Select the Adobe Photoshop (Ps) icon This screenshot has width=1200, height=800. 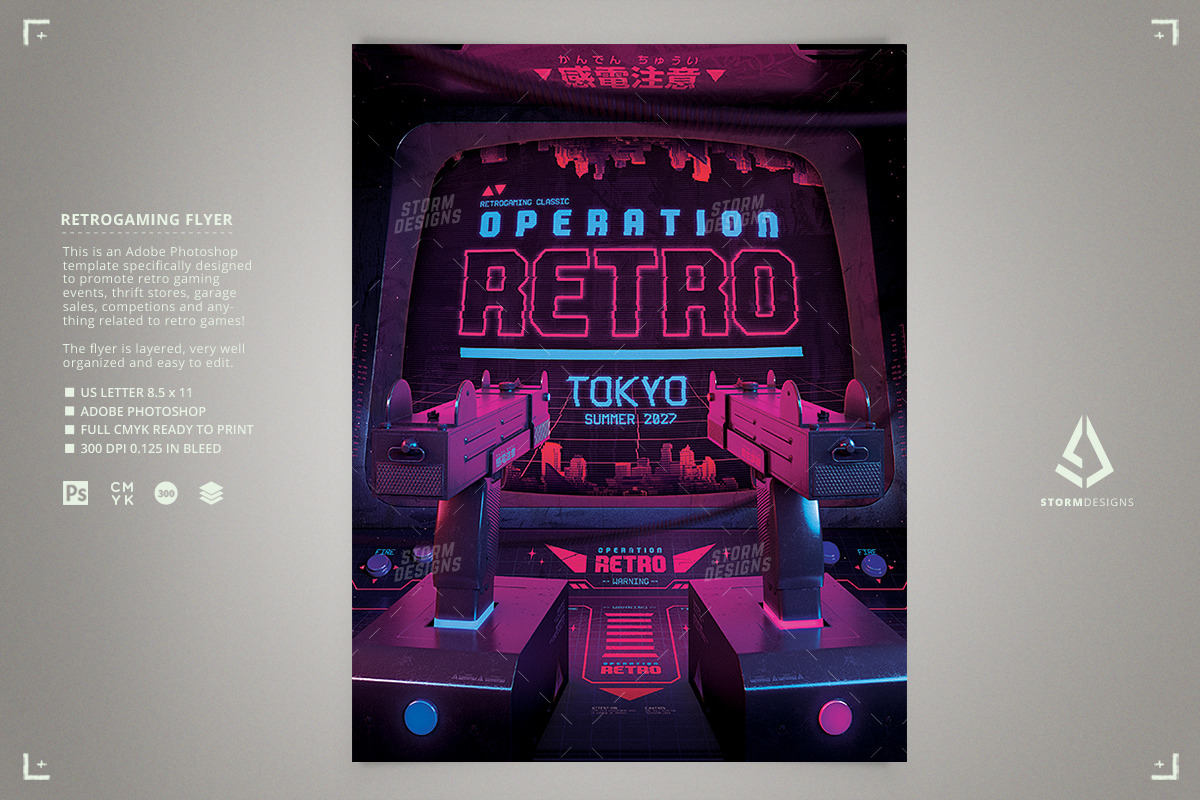click(x=75, y=492)
